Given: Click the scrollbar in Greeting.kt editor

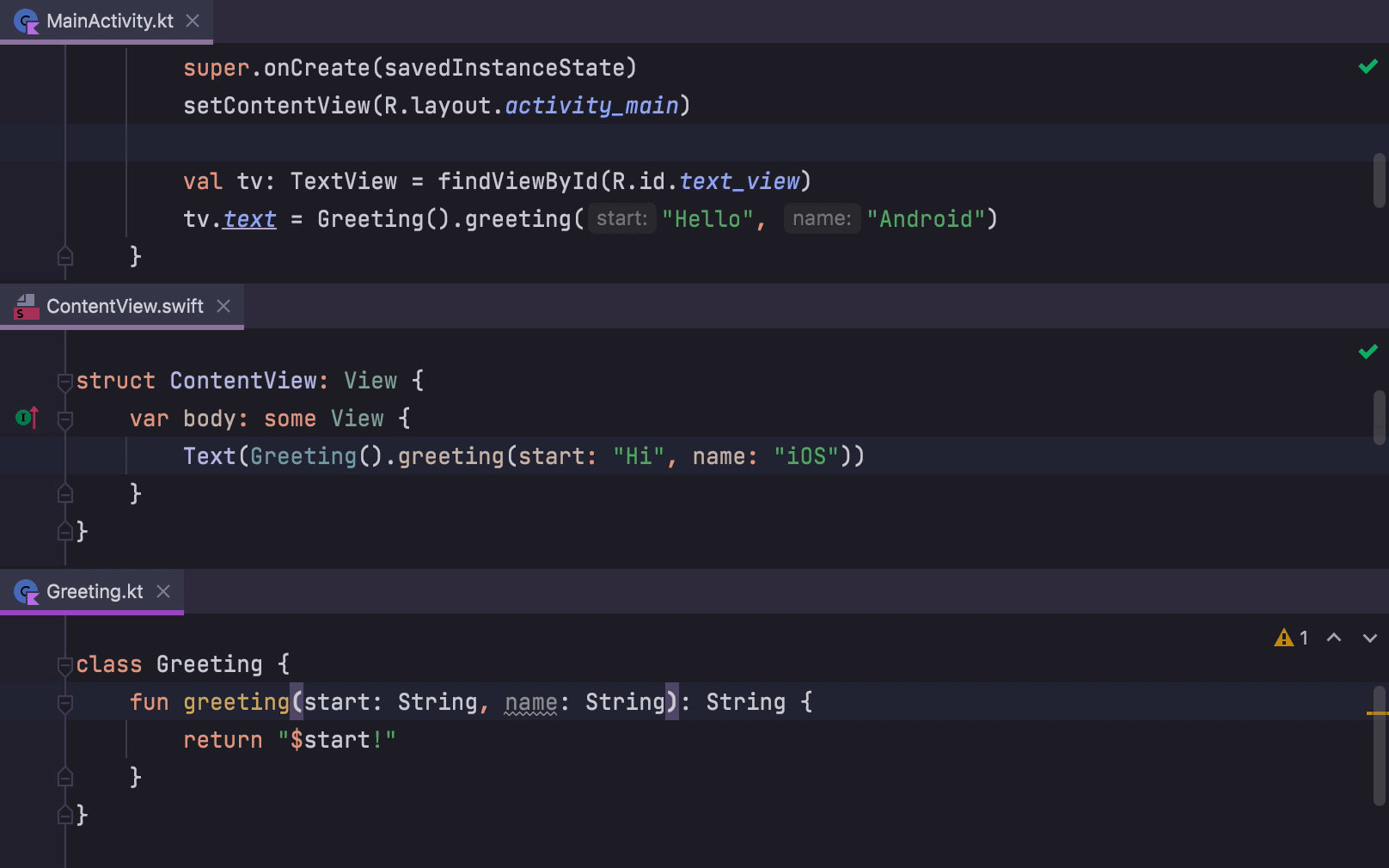Looking at the screenshot, I should pos(1380,746).
